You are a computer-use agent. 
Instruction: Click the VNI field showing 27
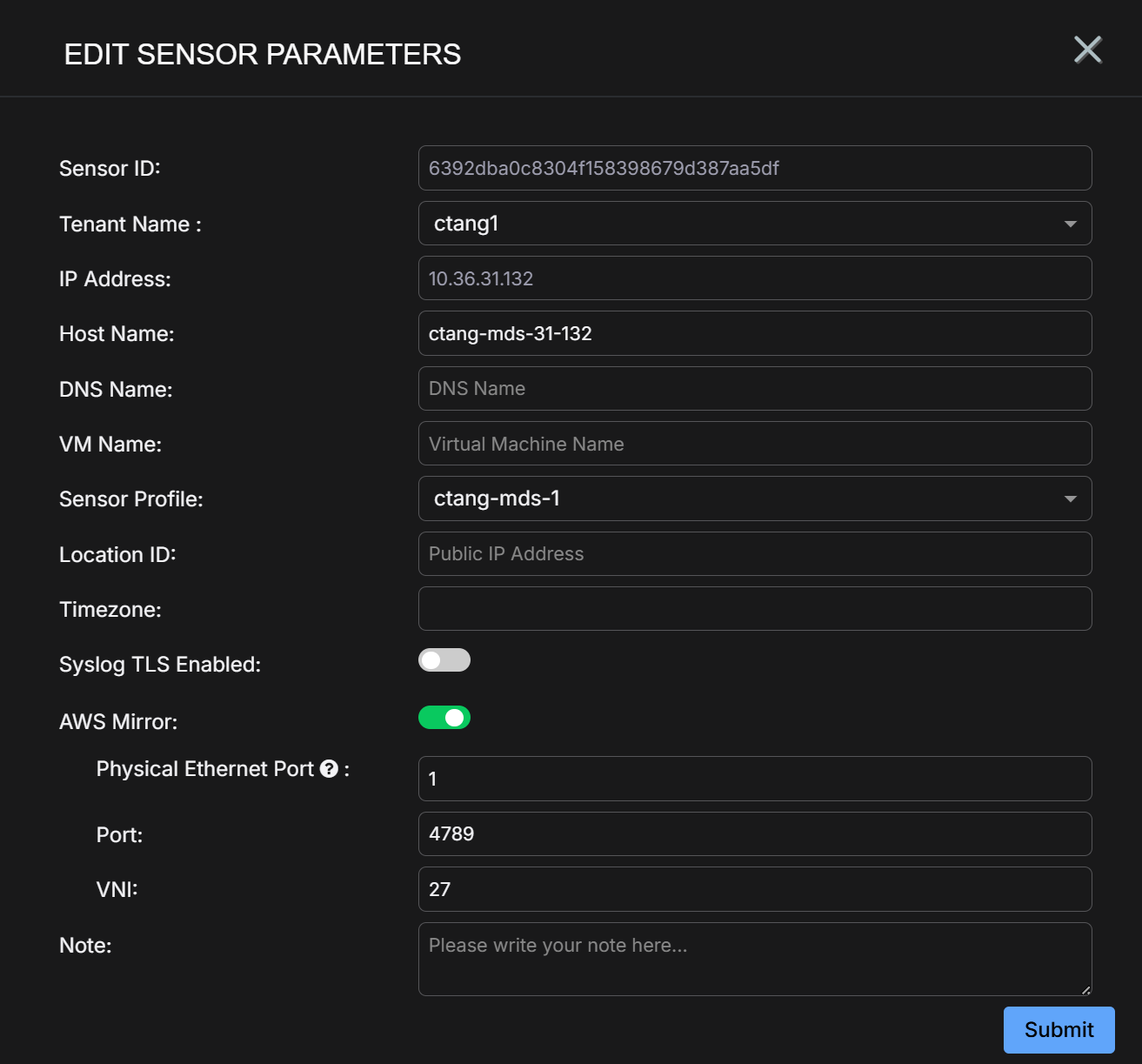(x=755, y=889)
